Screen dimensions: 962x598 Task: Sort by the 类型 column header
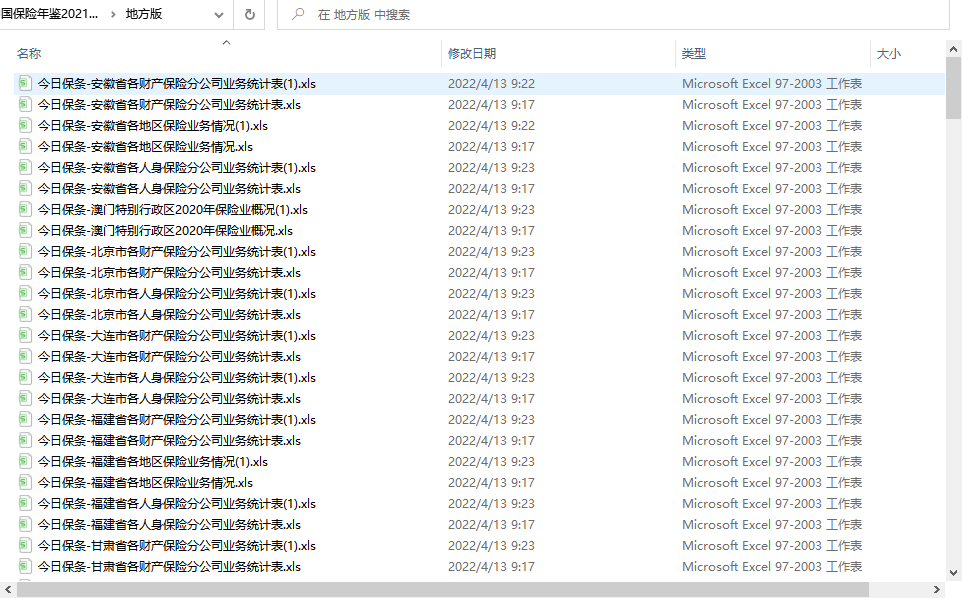tap(694, 53)
